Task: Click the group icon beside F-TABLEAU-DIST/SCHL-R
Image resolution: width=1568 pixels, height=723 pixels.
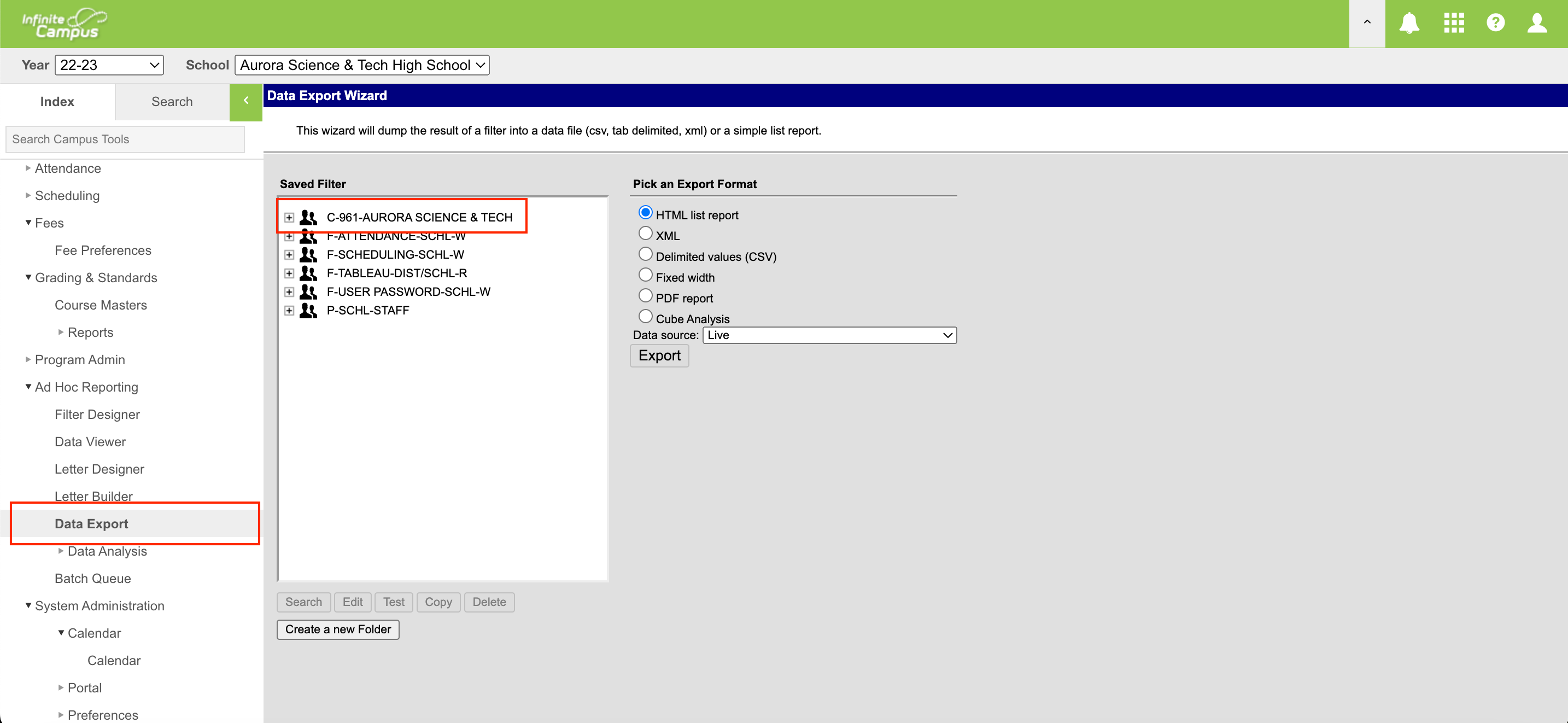Action: tap(308, 273)
